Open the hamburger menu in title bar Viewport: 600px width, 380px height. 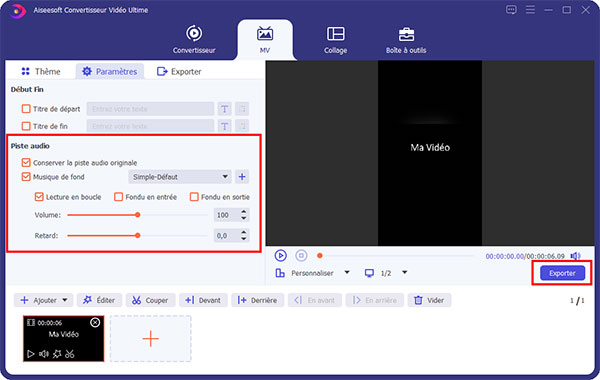(530, 10)
